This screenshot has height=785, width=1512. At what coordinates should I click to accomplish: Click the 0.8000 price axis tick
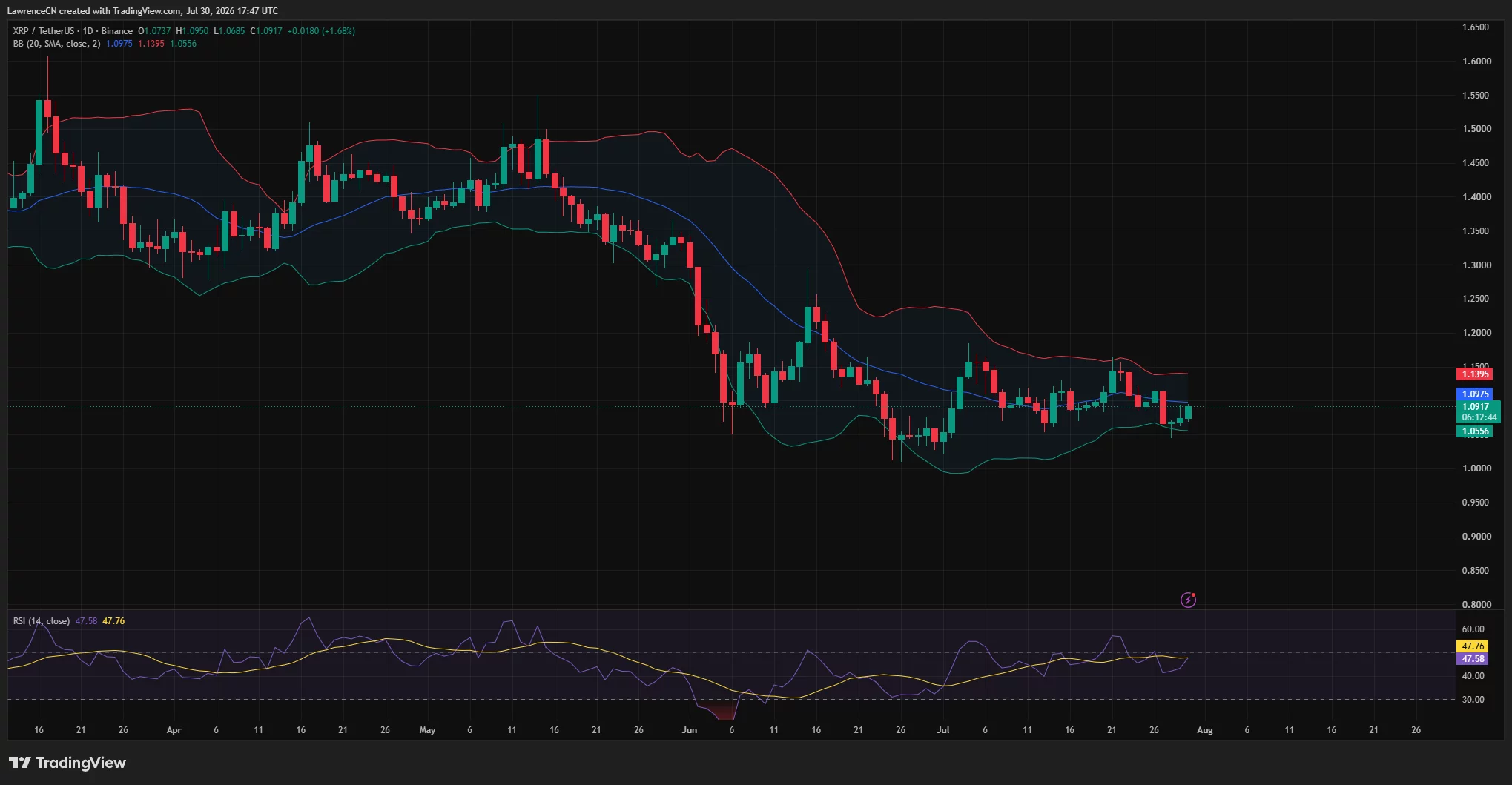pyautogui.click(x=1476, y=605)
